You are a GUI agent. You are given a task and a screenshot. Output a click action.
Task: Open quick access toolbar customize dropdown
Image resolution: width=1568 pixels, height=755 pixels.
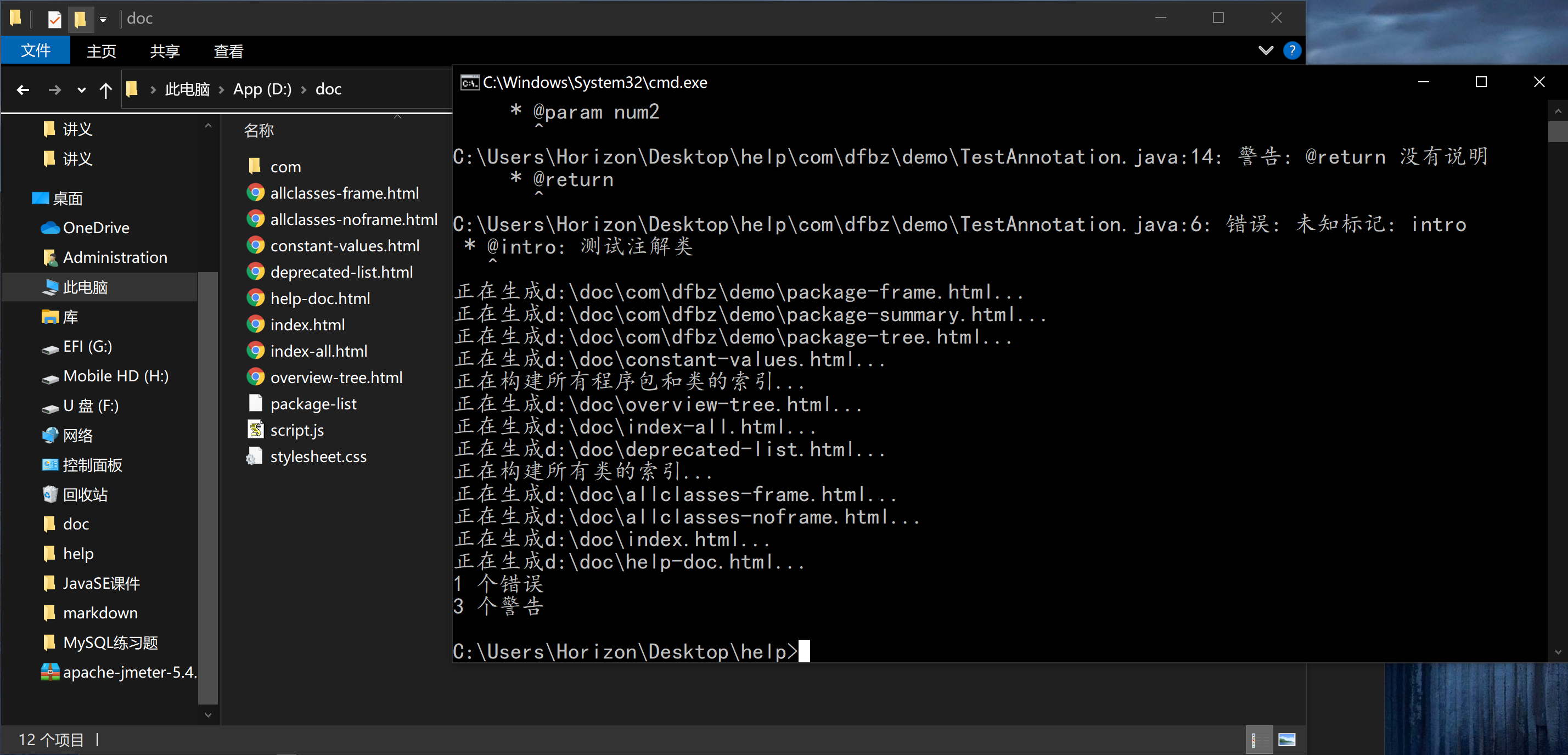[x=103, y=19]
